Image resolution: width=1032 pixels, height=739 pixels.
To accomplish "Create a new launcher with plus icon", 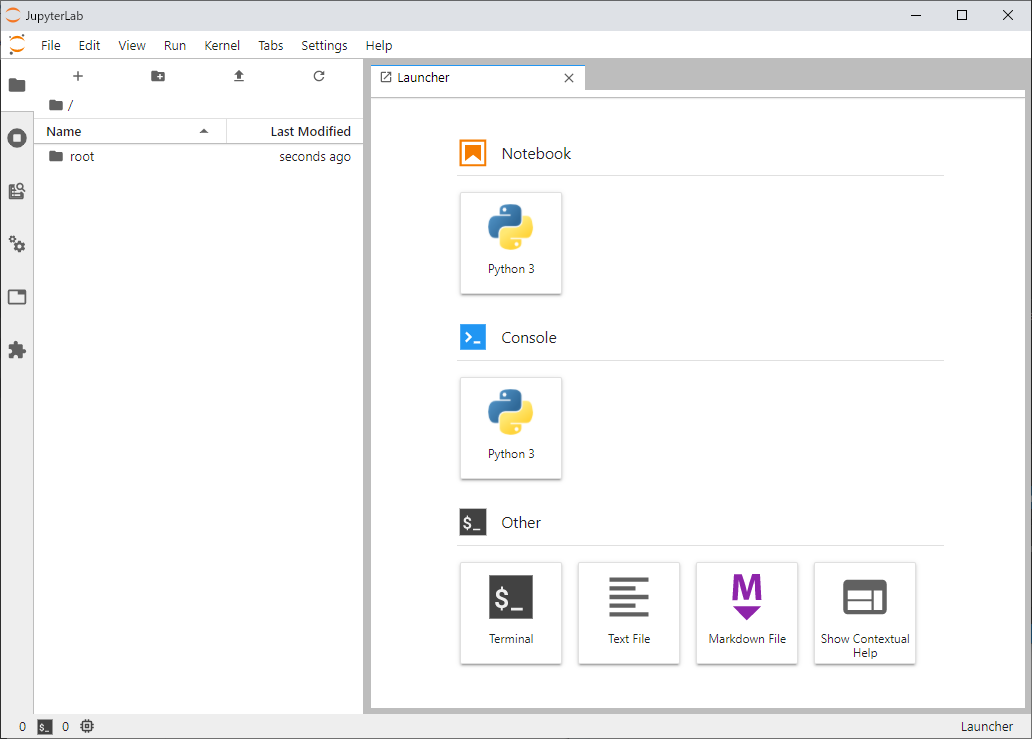I will coord(78,76).
